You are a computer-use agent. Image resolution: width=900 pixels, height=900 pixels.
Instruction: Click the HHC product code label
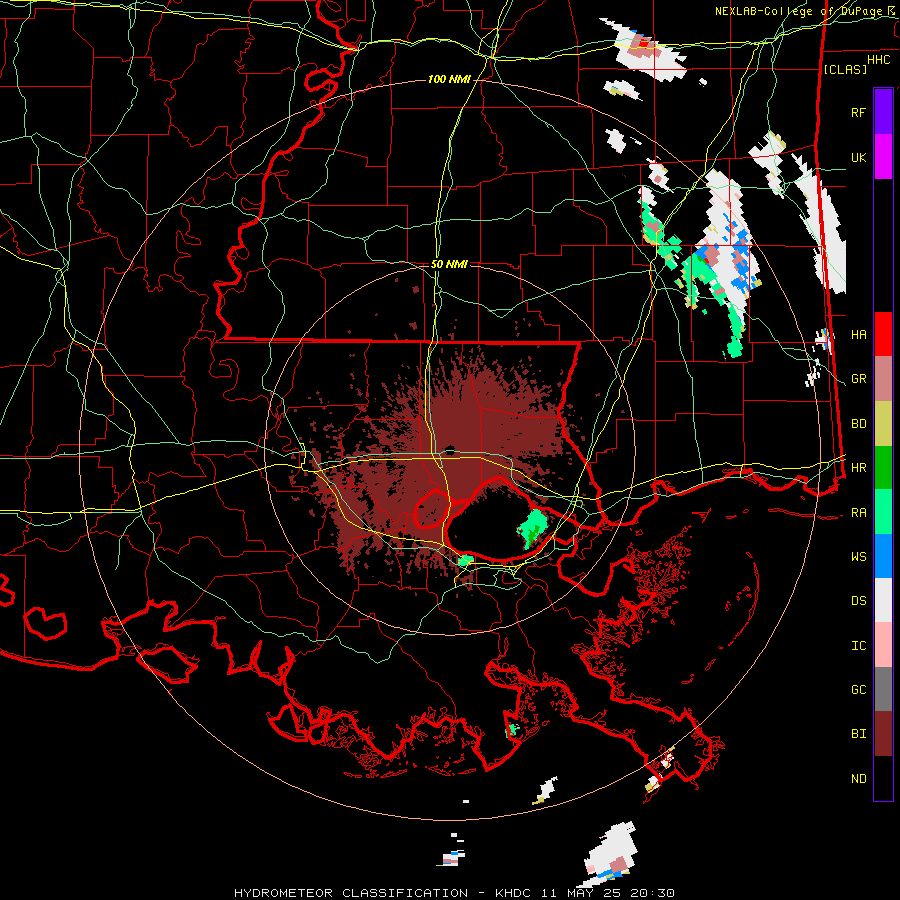(878, 60)
